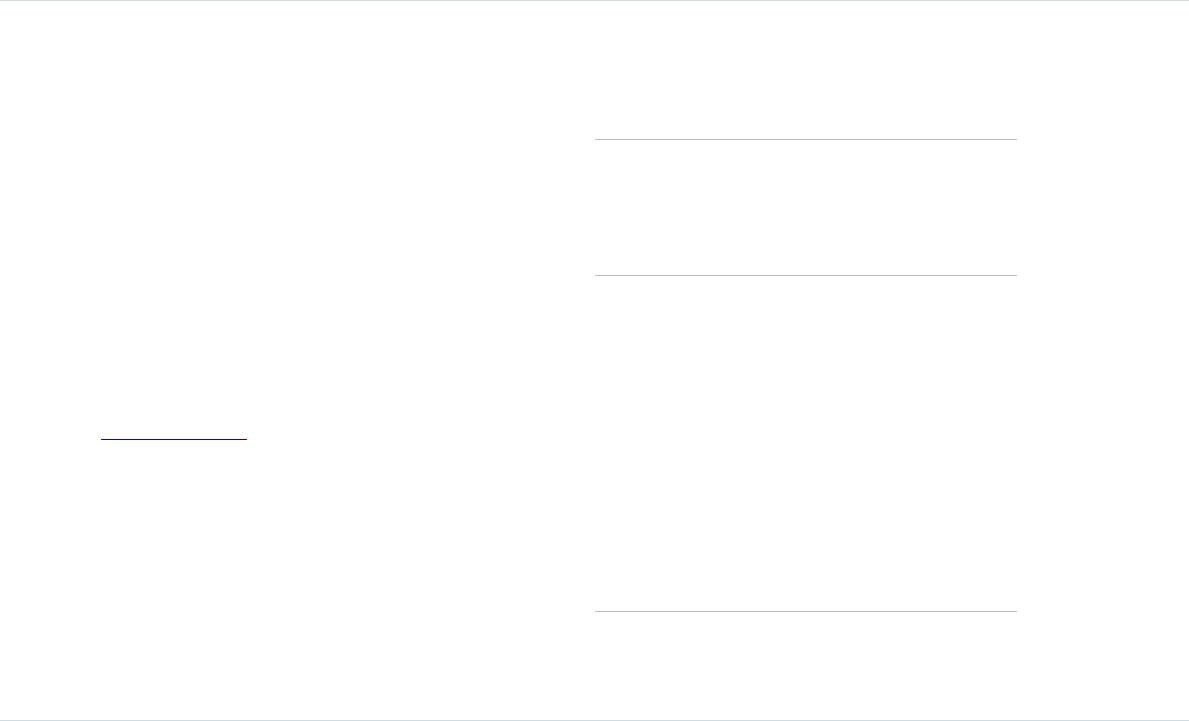The height and width of the screenshot is (721, 1189).
Task: Click the middle gray horizontal divider line
Action: coord(805,275)
